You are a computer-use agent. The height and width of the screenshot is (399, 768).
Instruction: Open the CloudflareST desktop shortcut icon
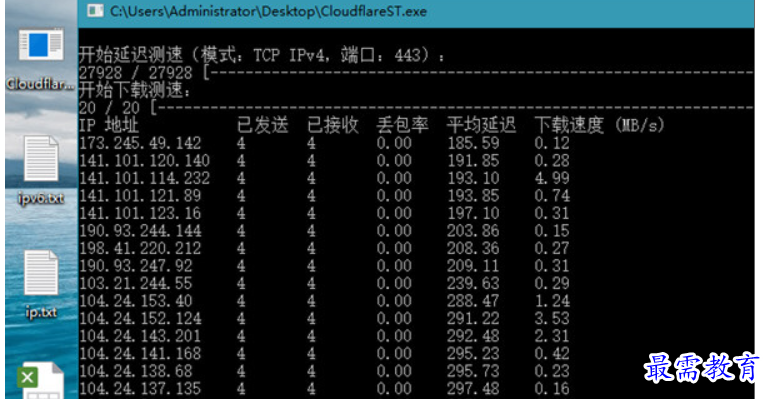click(41, 45)
